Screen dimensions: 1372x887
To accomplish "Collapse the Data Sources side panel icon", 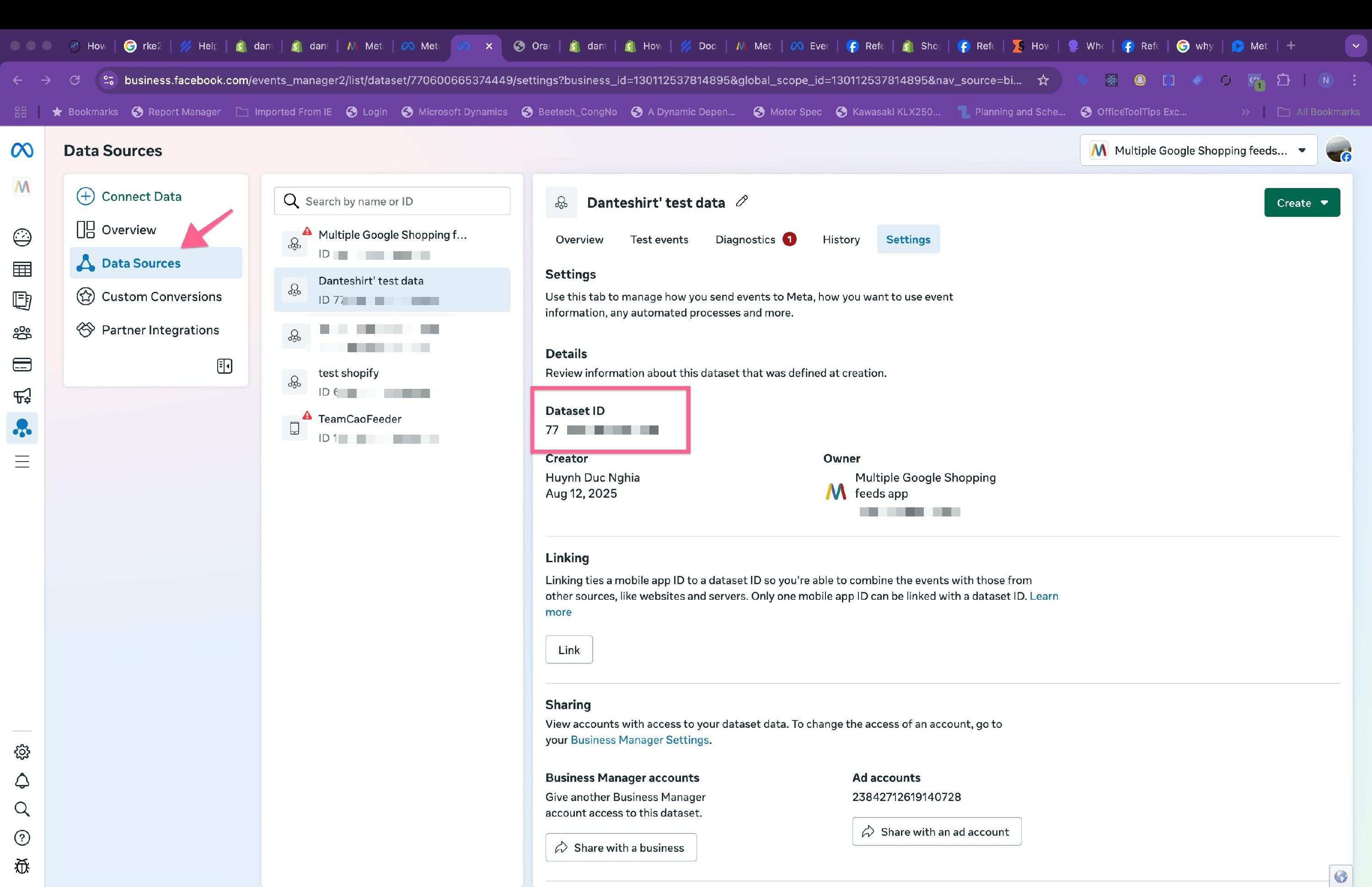I will click(225, 366).
